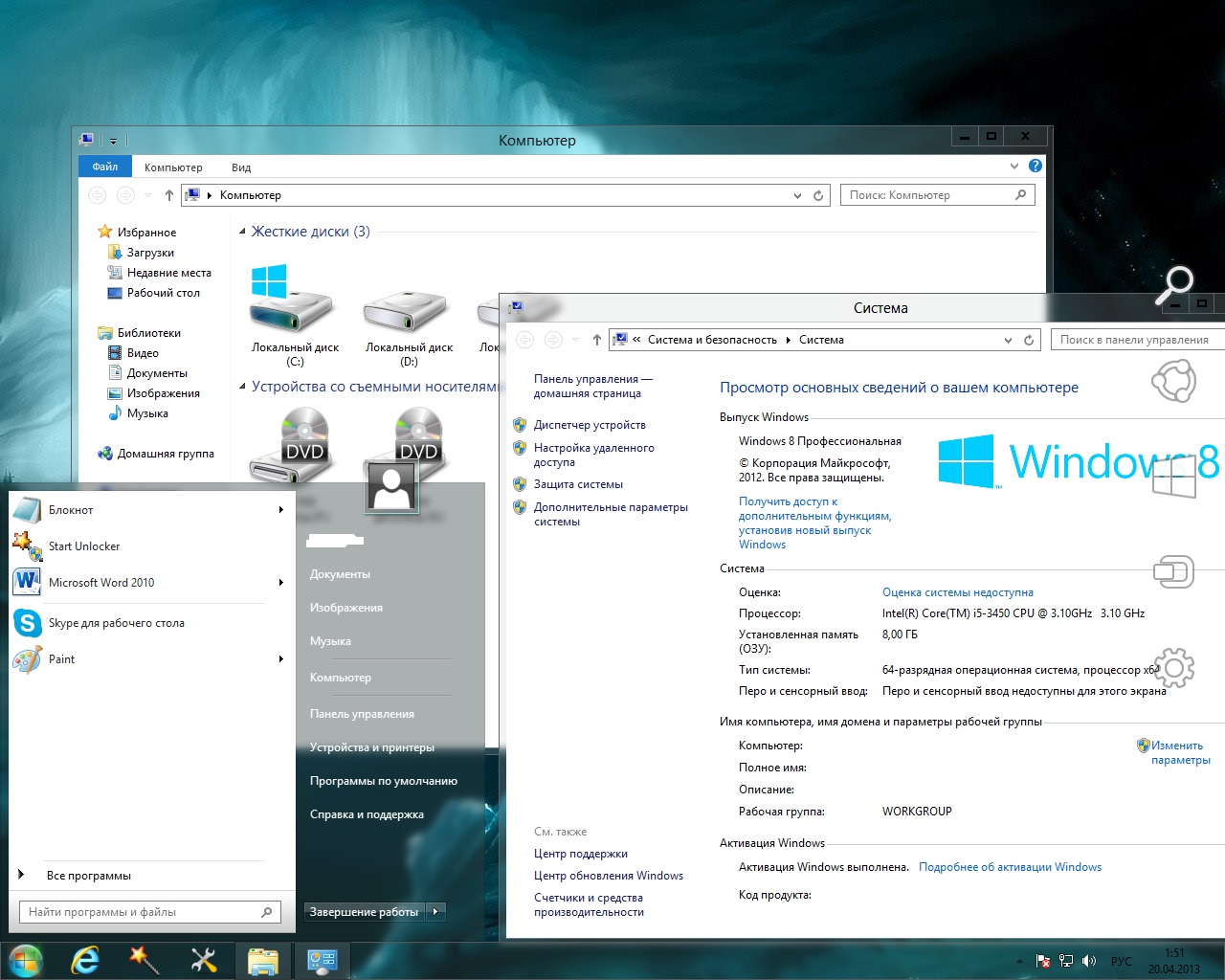
Task: Open Система address bar history dropdown
Action: (1008, 340)
